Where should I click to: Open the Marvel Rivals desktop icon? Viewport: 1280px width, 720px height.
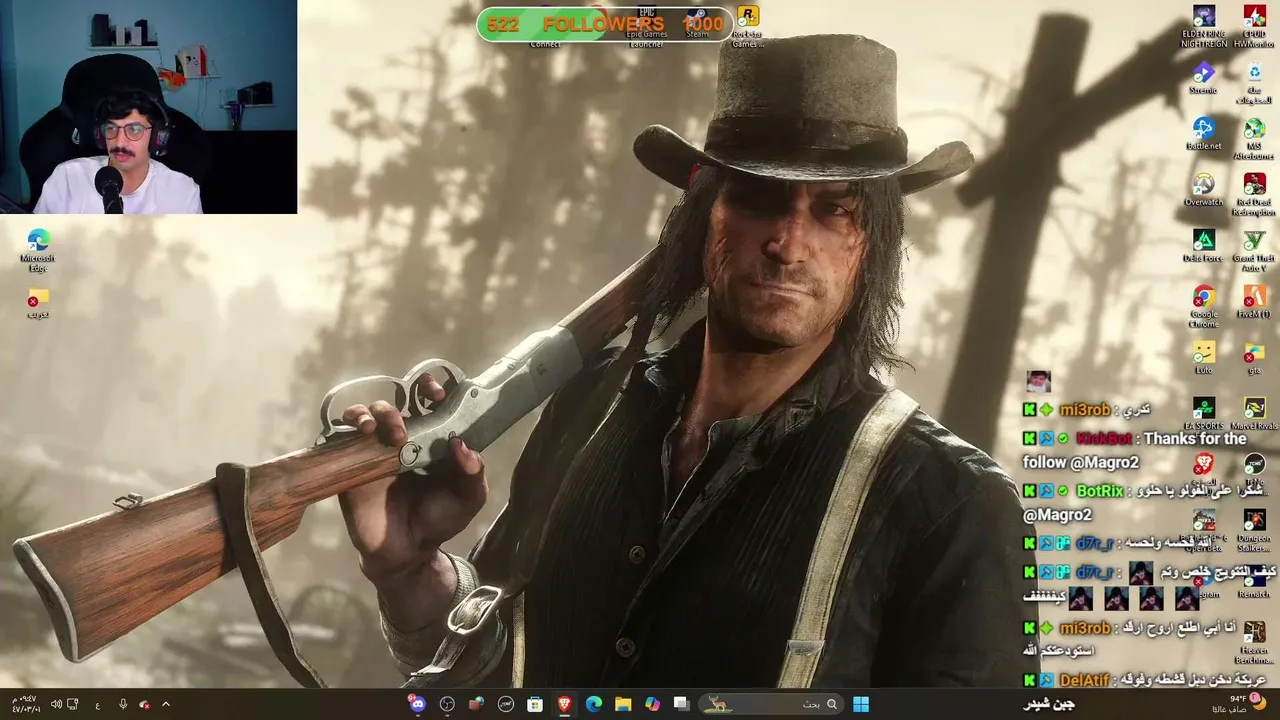point(1254,414)
